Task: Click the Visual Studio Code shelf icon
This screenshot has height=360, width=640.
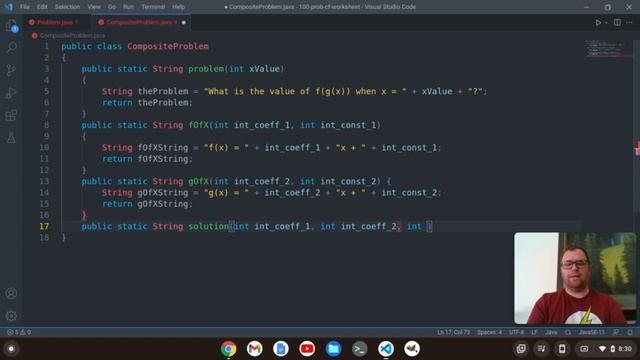Action: click(386, 349)
